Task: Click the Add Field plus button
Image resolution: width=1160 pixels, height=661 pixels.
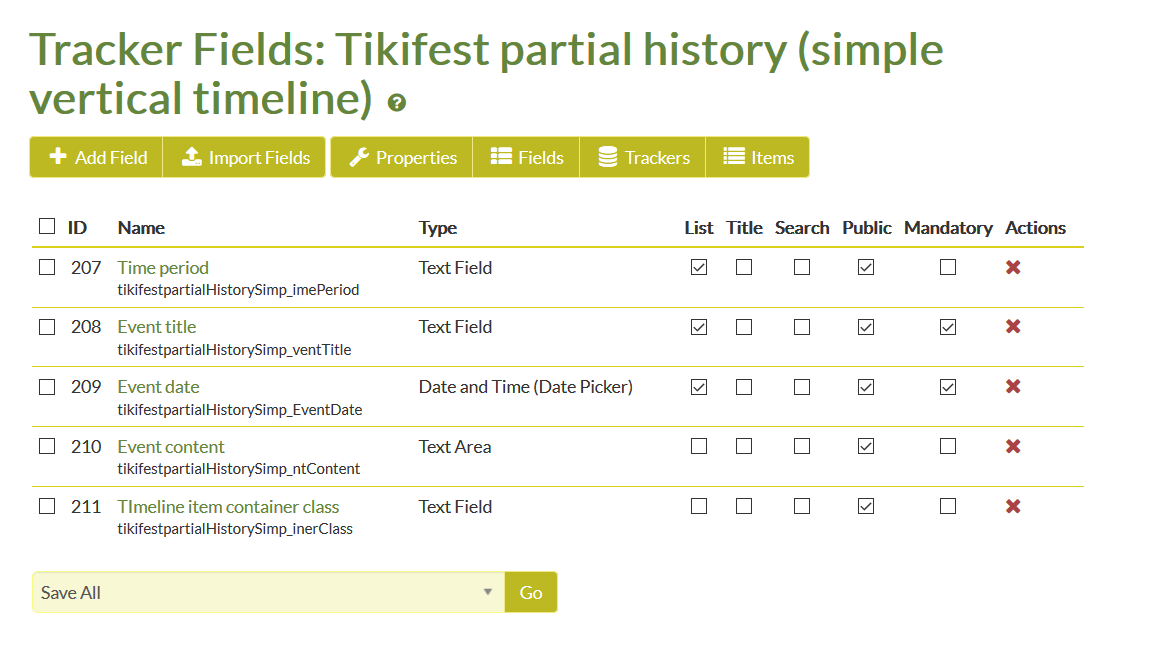Action: pos(96,157)
